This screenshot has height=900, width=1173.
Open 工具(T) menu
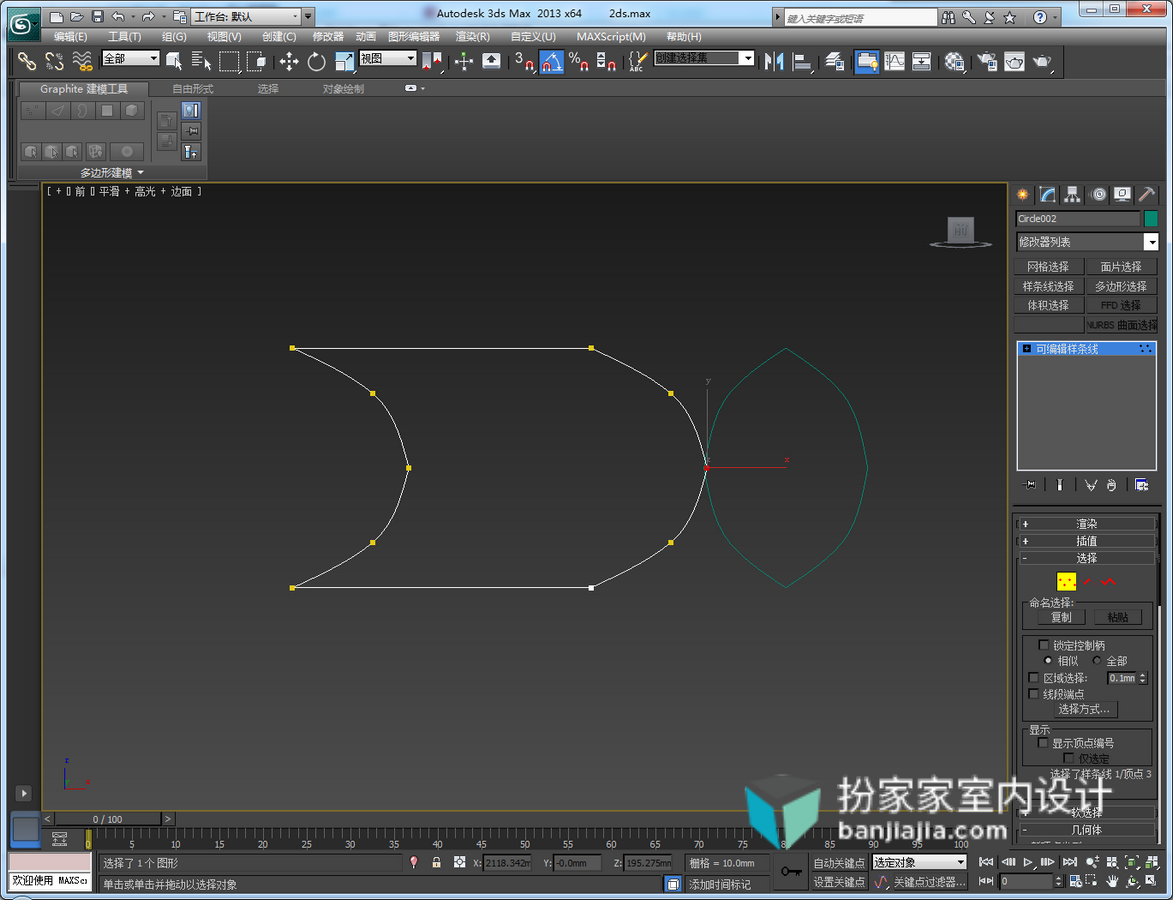[x=124, y=36]
